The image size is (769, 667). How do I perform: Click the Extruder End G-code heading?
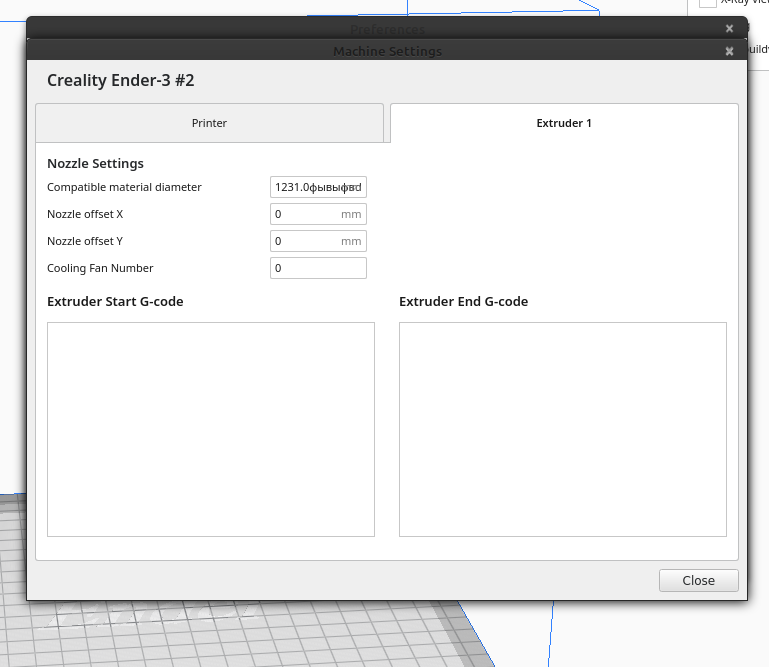pyautogui.click(x=463, y=301)
